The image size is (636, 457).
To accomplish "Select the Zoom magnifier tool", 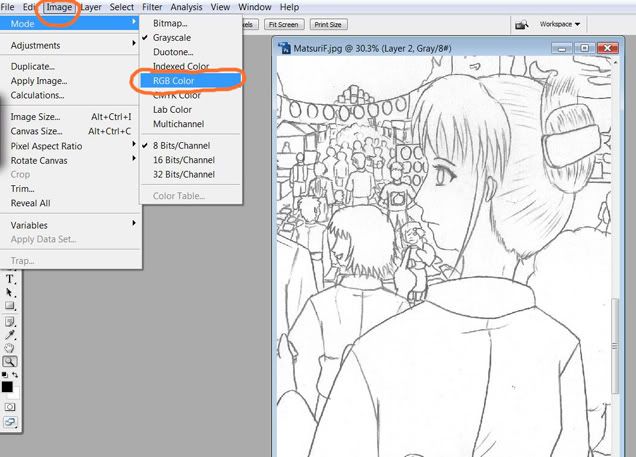I will [x=10, y=361].
